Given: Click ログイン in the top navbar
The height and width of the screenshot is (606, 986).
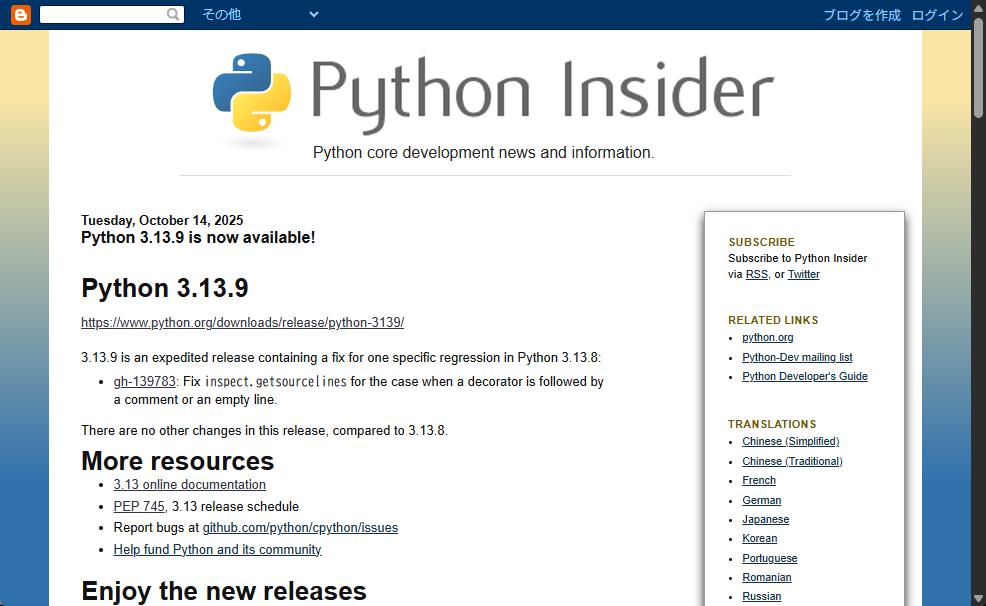Looking at the screenshot, I should tap(936, 15).
